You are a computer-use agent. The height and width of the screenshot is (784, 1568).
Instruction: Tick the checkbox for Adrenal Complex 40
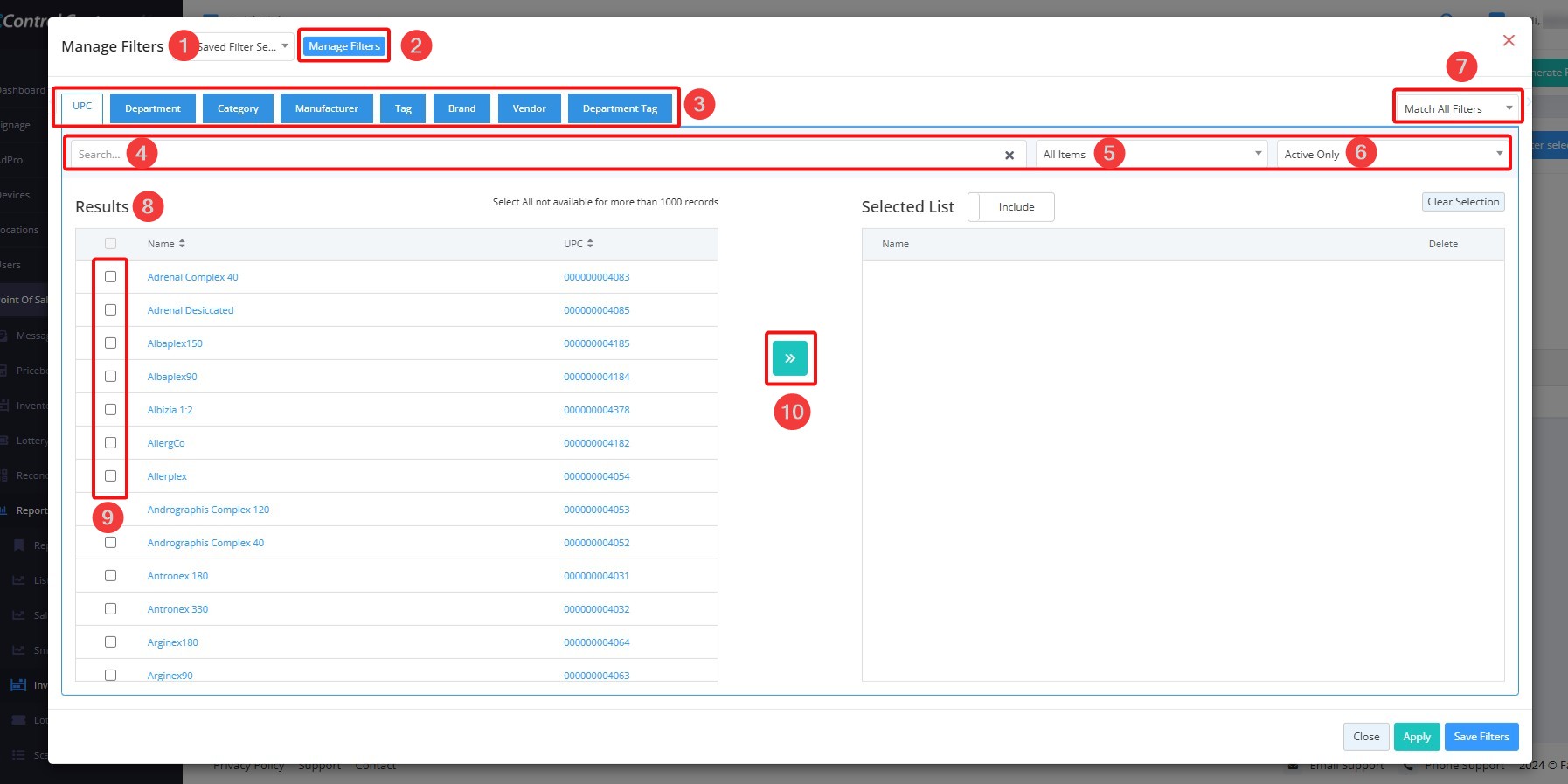pyautogui.click(x=110, y=276)
